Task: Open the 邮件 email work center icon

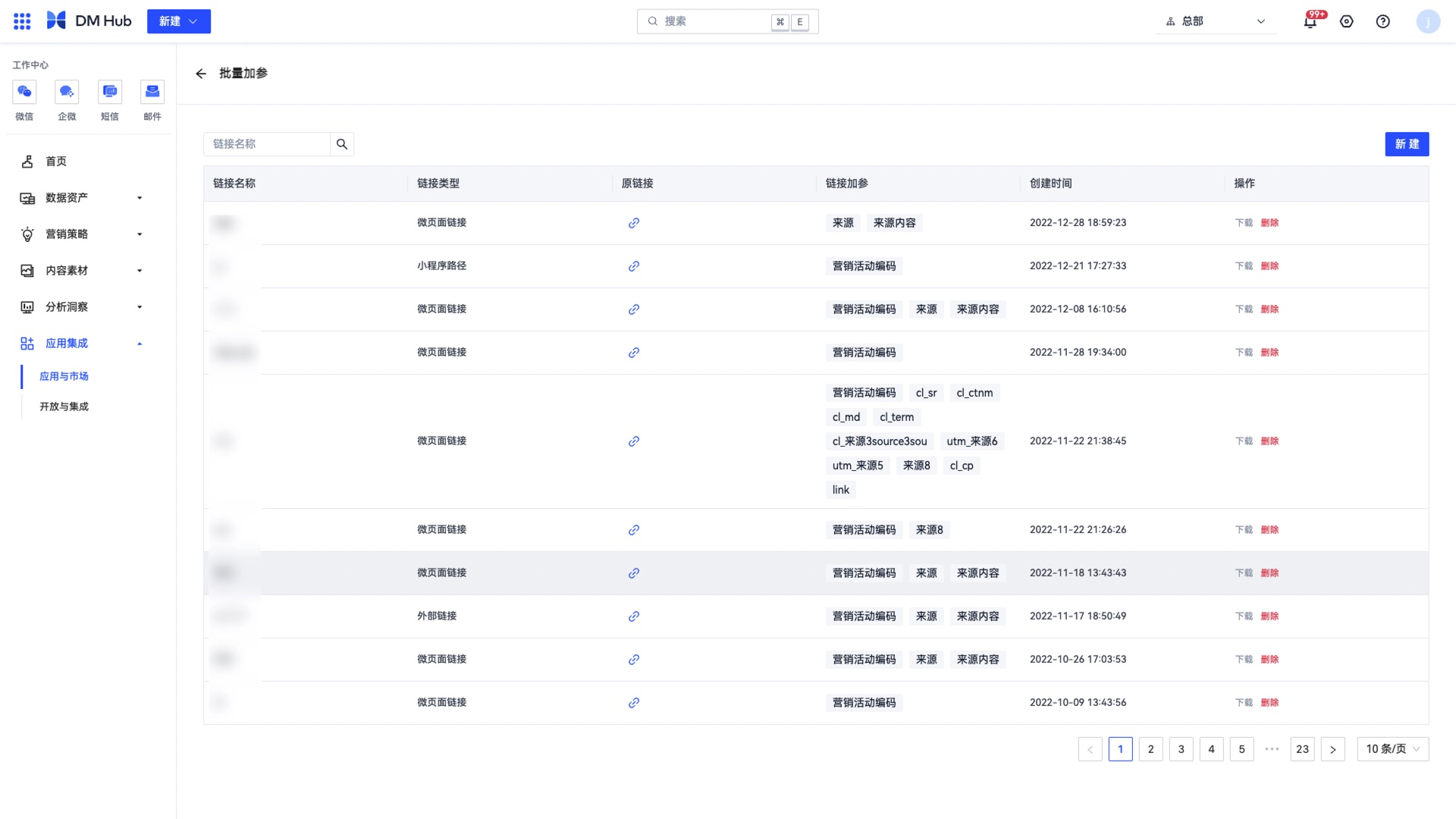Action: click(x=152, y=92)
